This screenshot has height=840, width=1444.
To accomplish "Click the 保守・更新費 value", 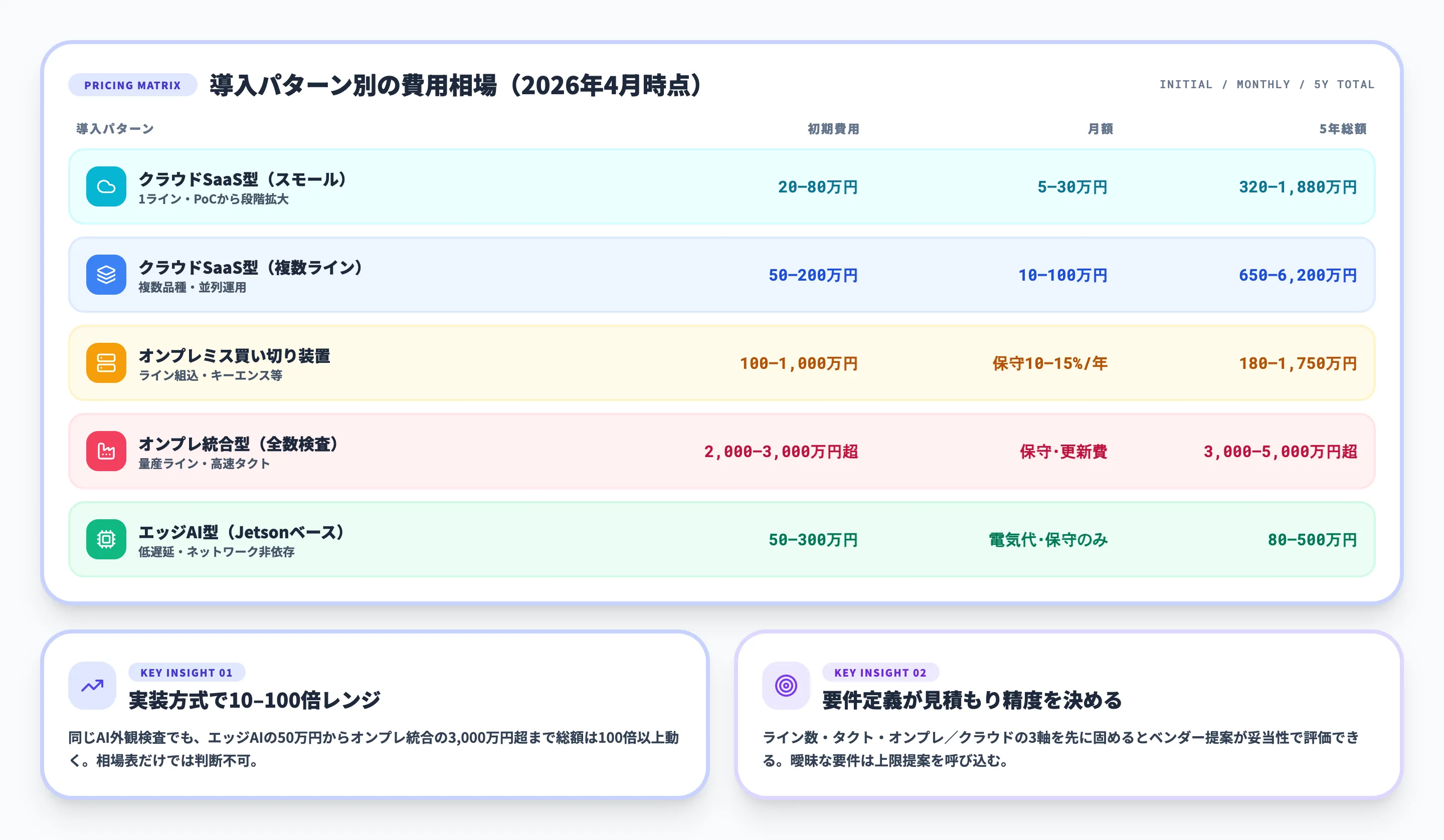I will (1063, 452).
